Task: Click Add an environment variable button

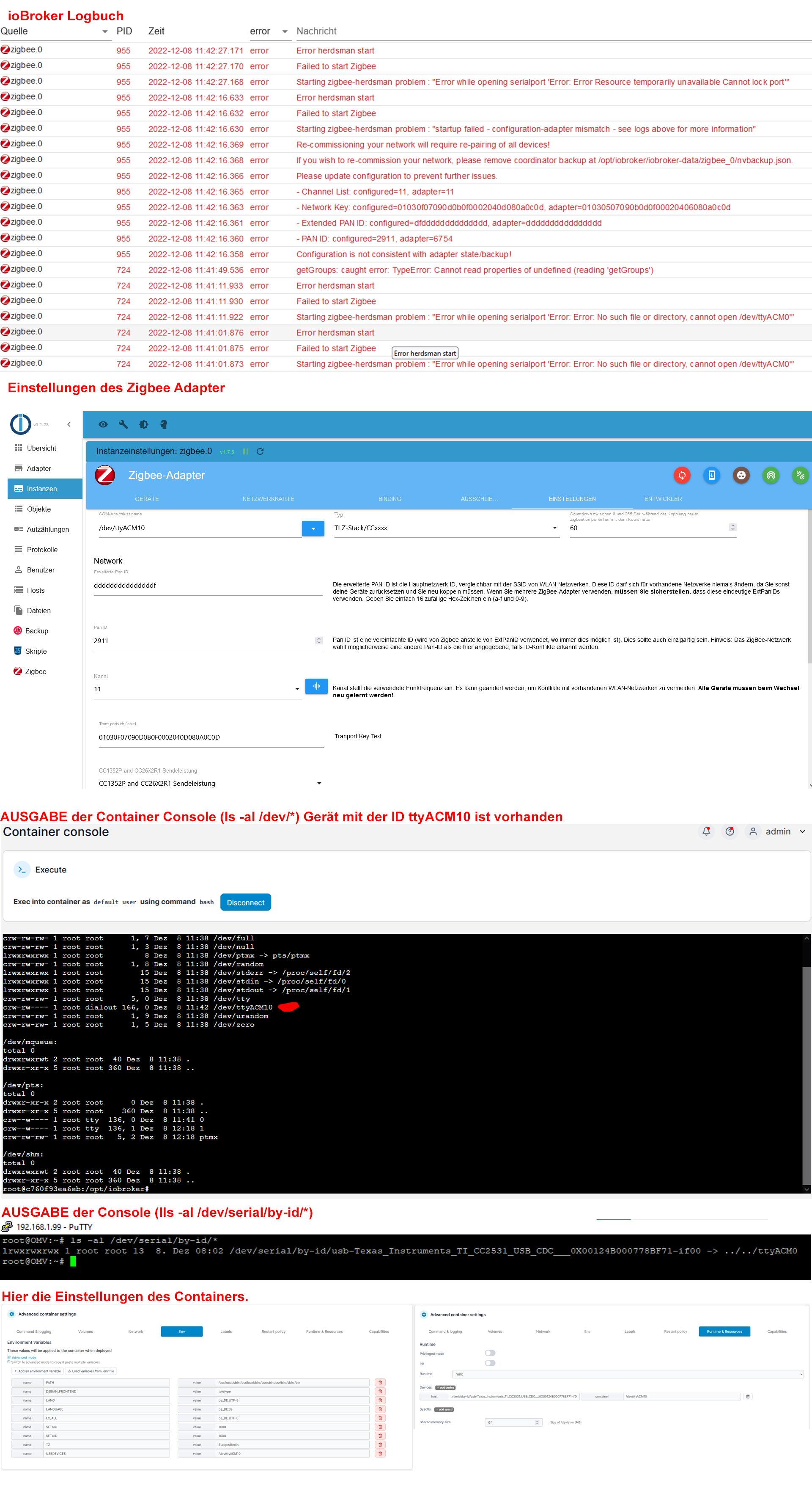Action: [x=37, y=1371]
